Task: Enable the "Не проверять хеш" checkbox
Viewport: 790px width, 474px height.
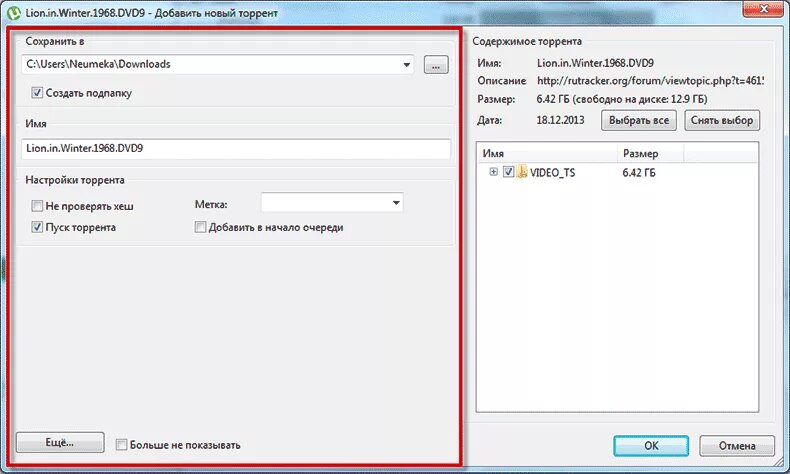Action: (x=37, y=206)
